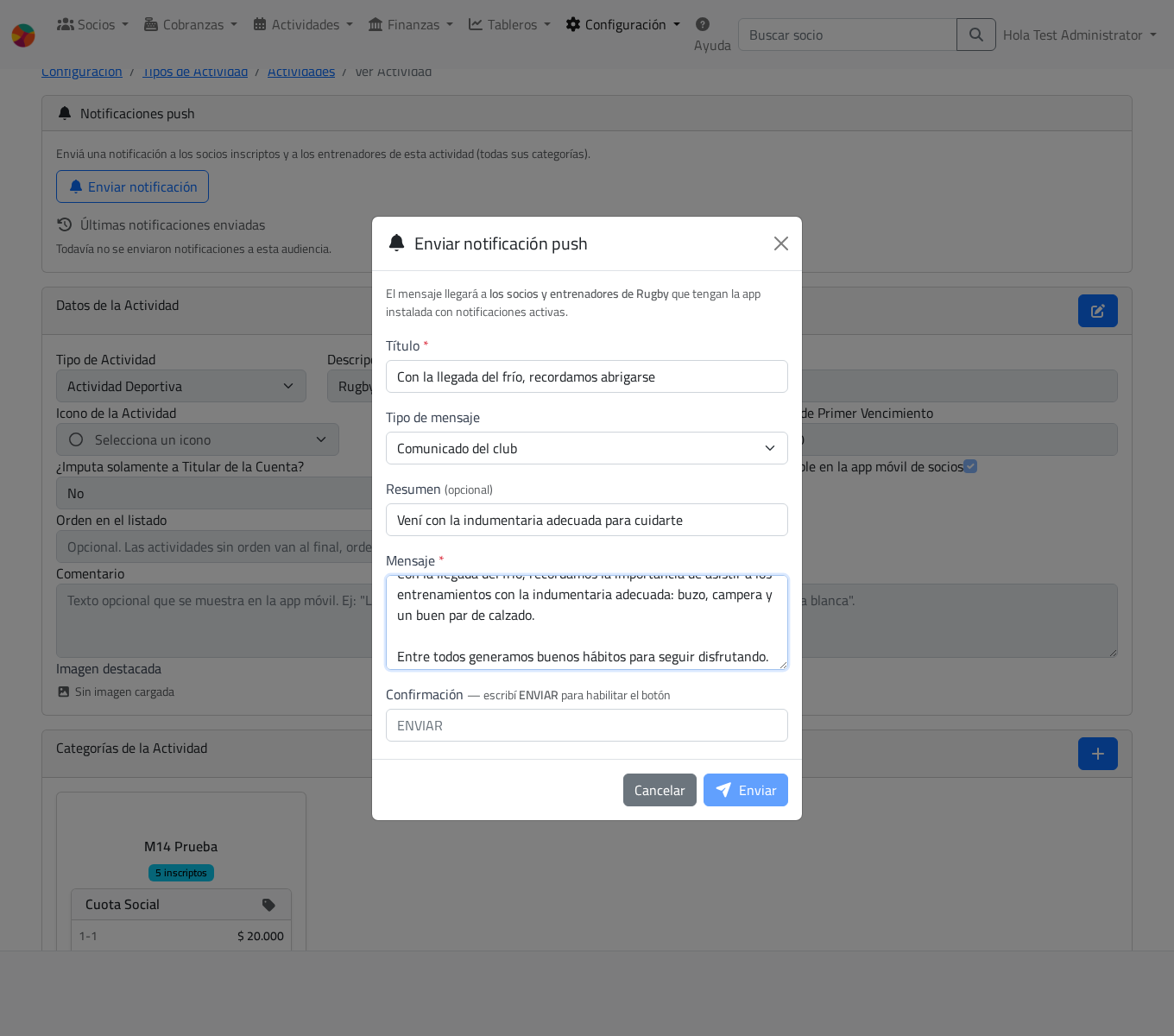This screenshot has width=1174, height=1036.
Task: Click the Título input field
Action: pos(587,376)
